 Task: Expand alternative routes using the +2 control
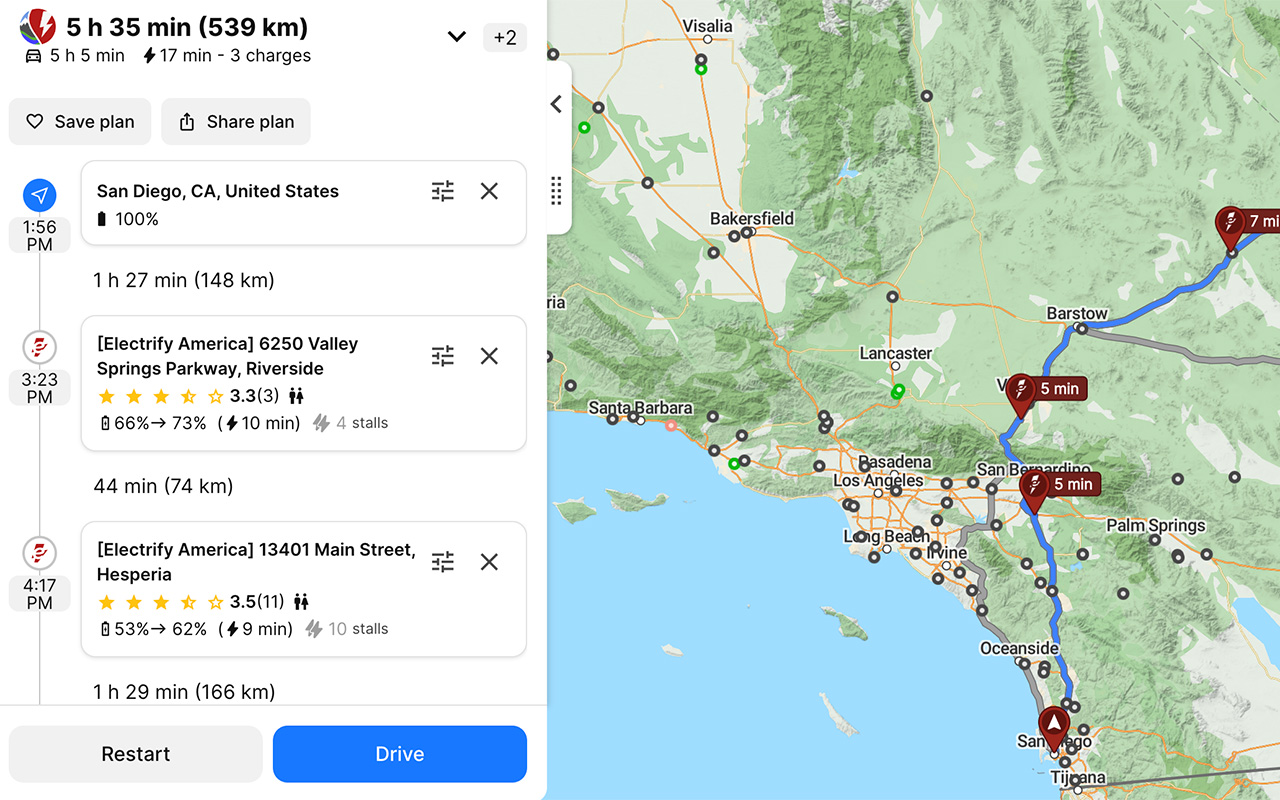(504, 37)
